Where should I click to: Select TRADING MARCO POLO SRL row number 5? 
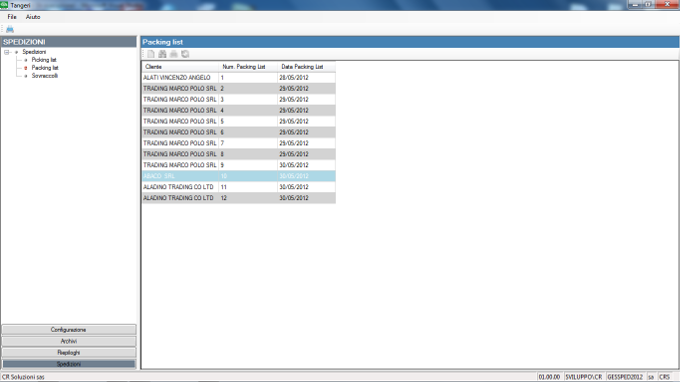point(239,121)
